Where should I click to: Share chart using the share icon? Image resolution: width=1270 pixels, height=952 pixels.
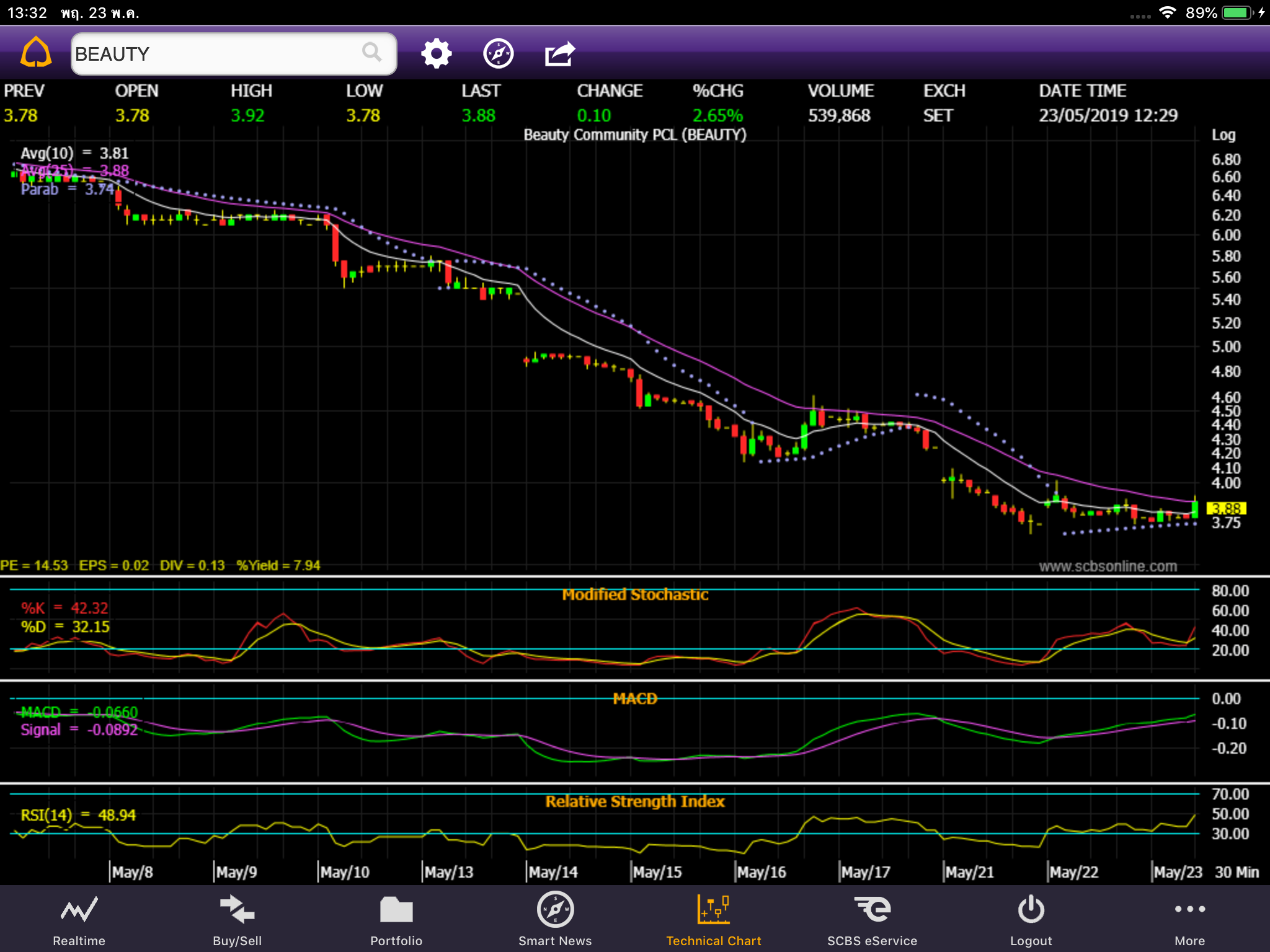tap(559, 54)
